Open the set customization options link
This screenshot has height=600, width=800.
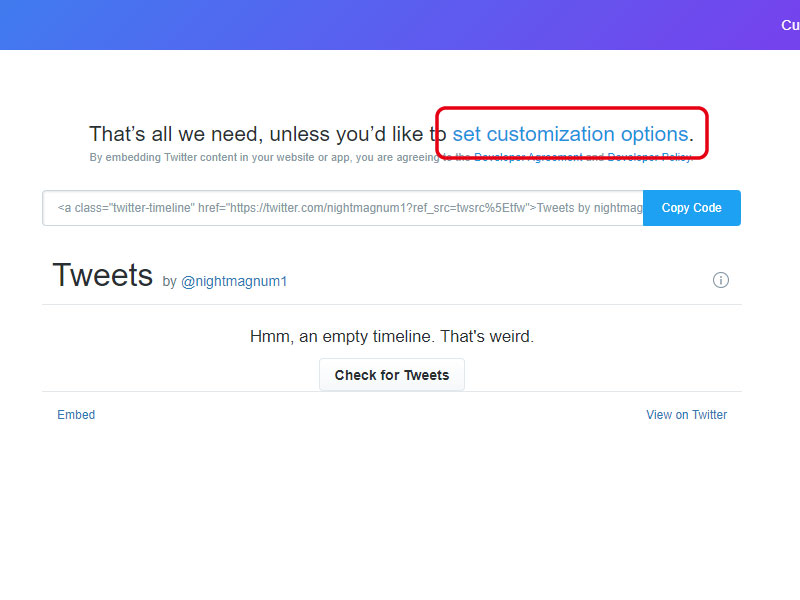(x=570, y=134)
